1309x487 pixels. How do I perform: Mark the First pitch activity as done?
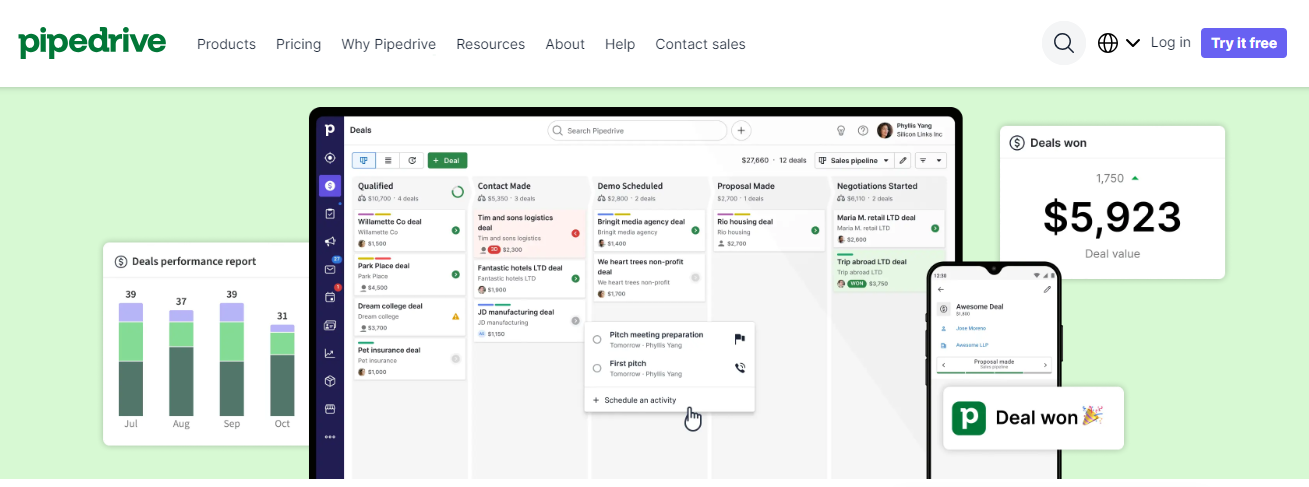597,368
